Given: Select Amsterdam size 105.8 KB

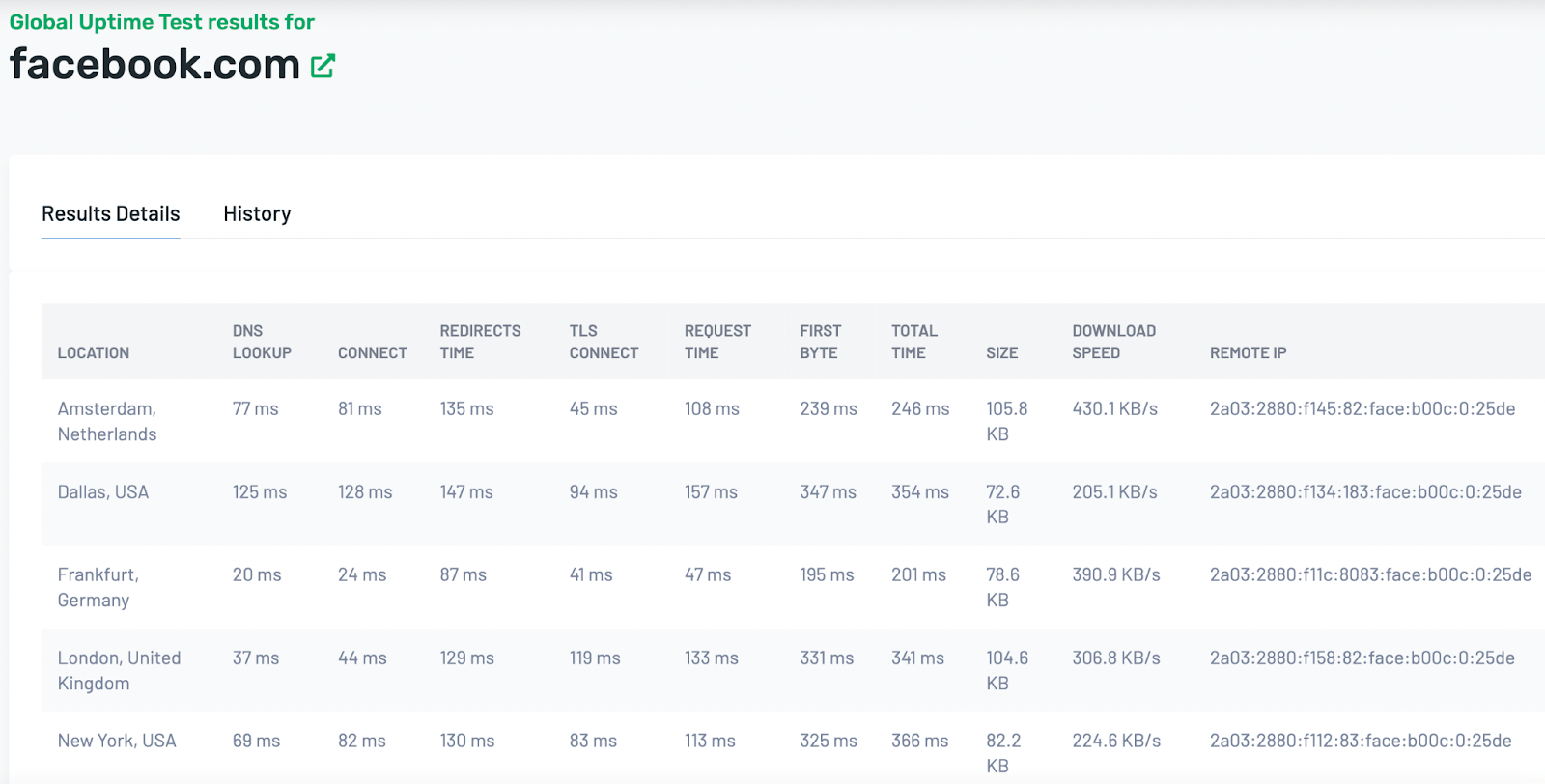Looking at the screenshot, I should (1007, 422).
